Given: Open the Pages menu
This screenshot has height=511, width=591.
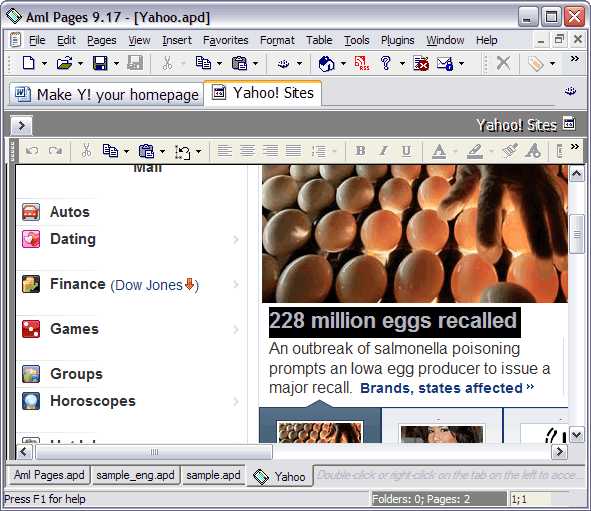Looking at the screenshot, I should coord(102,40).
